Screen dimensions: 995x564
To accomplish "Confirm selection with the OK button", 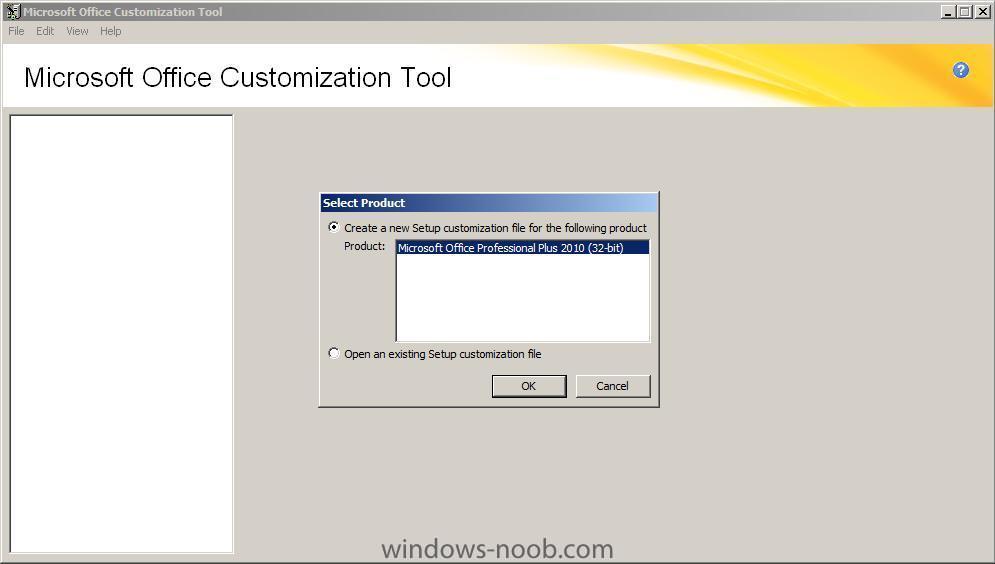I will pos(529,386).
